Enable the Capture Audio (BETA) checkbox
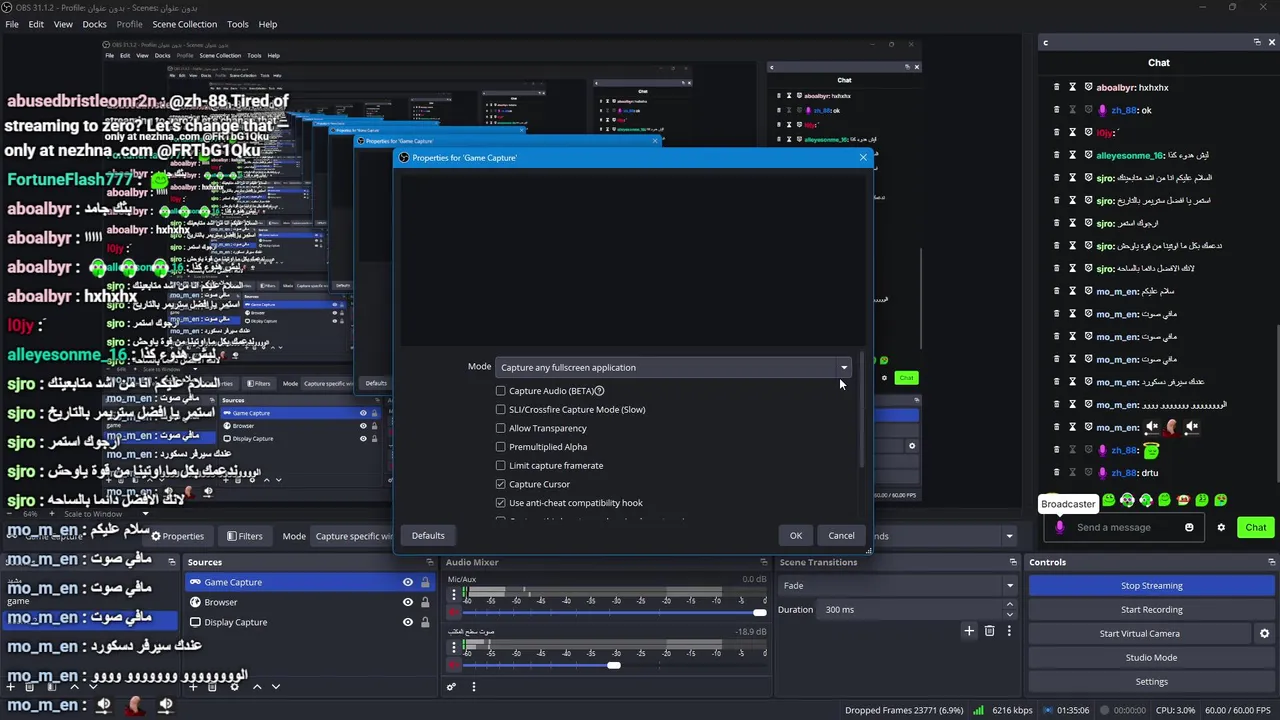 point(501,391)
